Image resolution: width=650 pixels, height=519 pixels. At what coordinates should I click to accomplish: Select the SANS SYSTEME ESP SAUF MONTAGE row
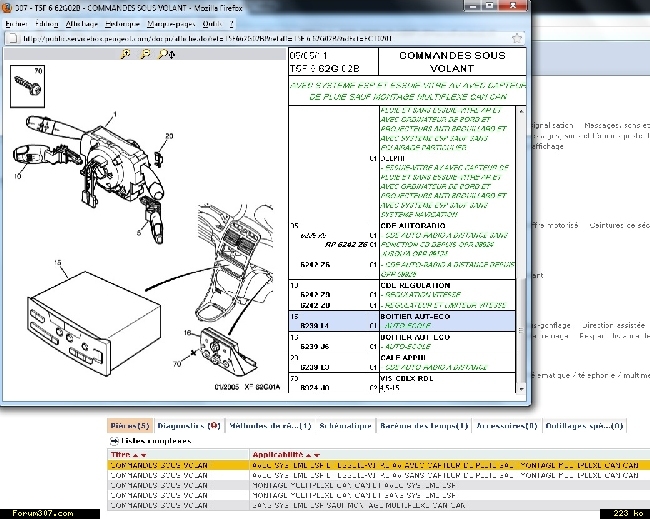pyautogui.click(x=378, y=505)
